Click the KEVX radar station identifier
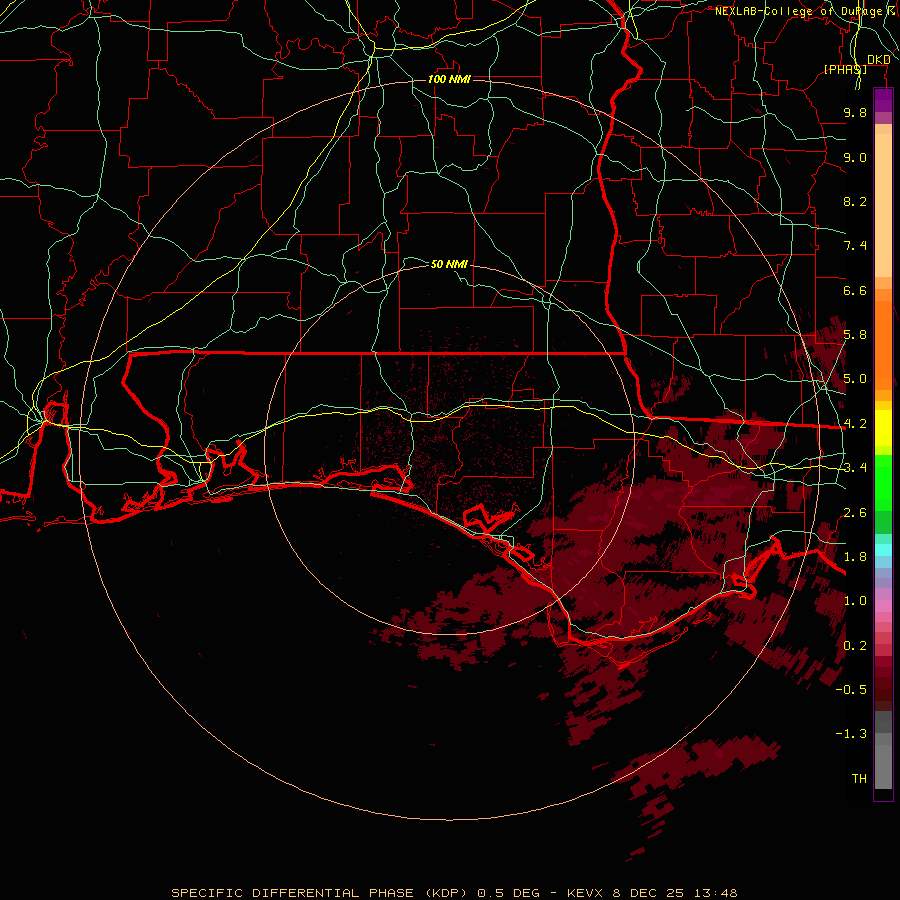The image size is (900, 900). coord(586,893)
